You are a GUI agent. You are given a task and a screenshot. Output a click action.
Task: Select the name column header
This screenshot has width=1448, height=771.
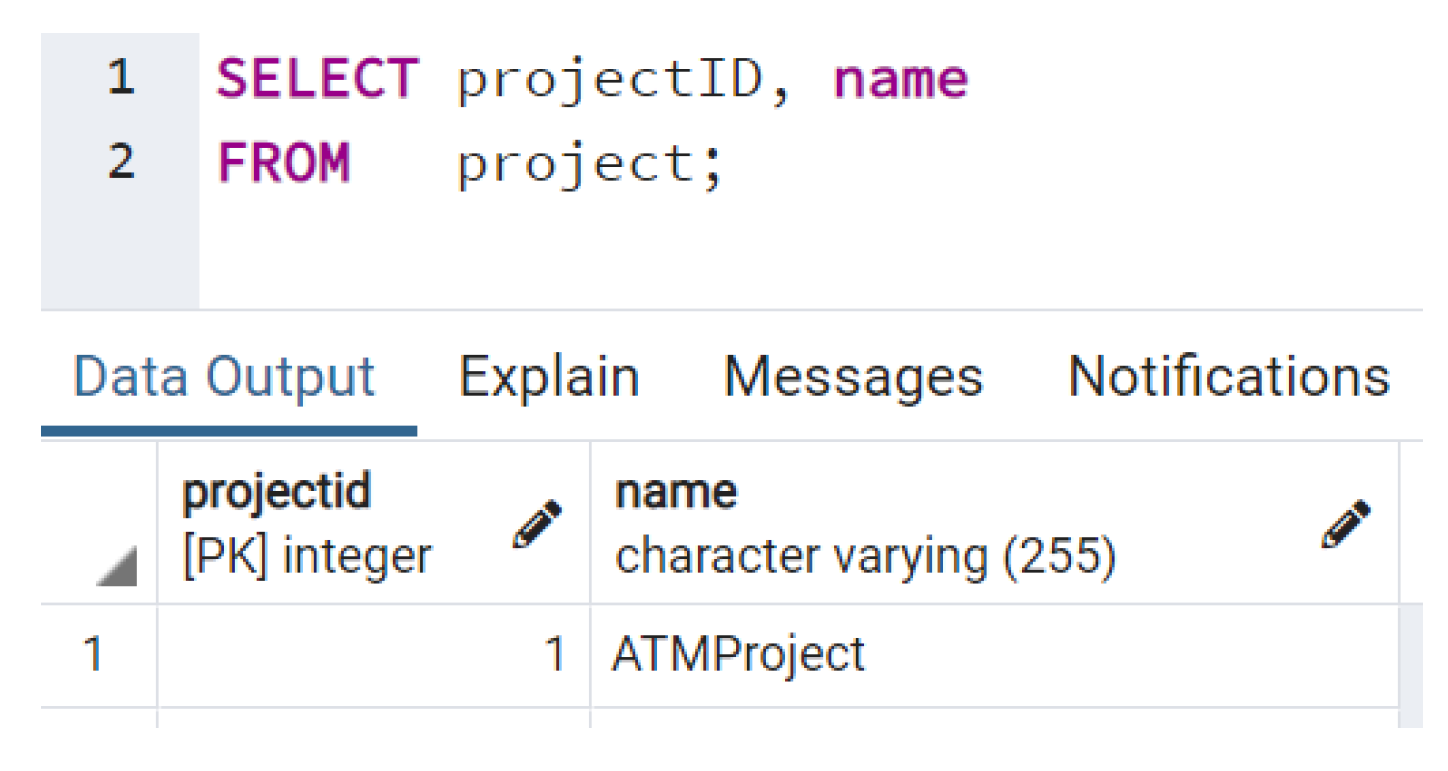[x=900, y=524]
